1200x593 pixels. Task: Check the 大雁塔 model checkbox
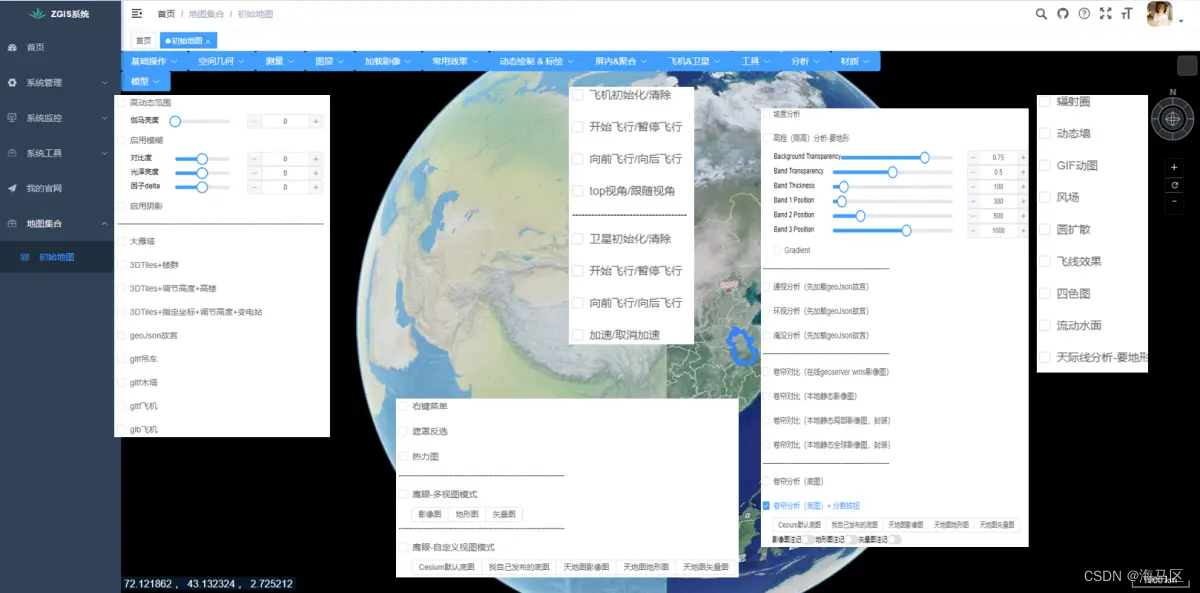click(x=121, y=241)
